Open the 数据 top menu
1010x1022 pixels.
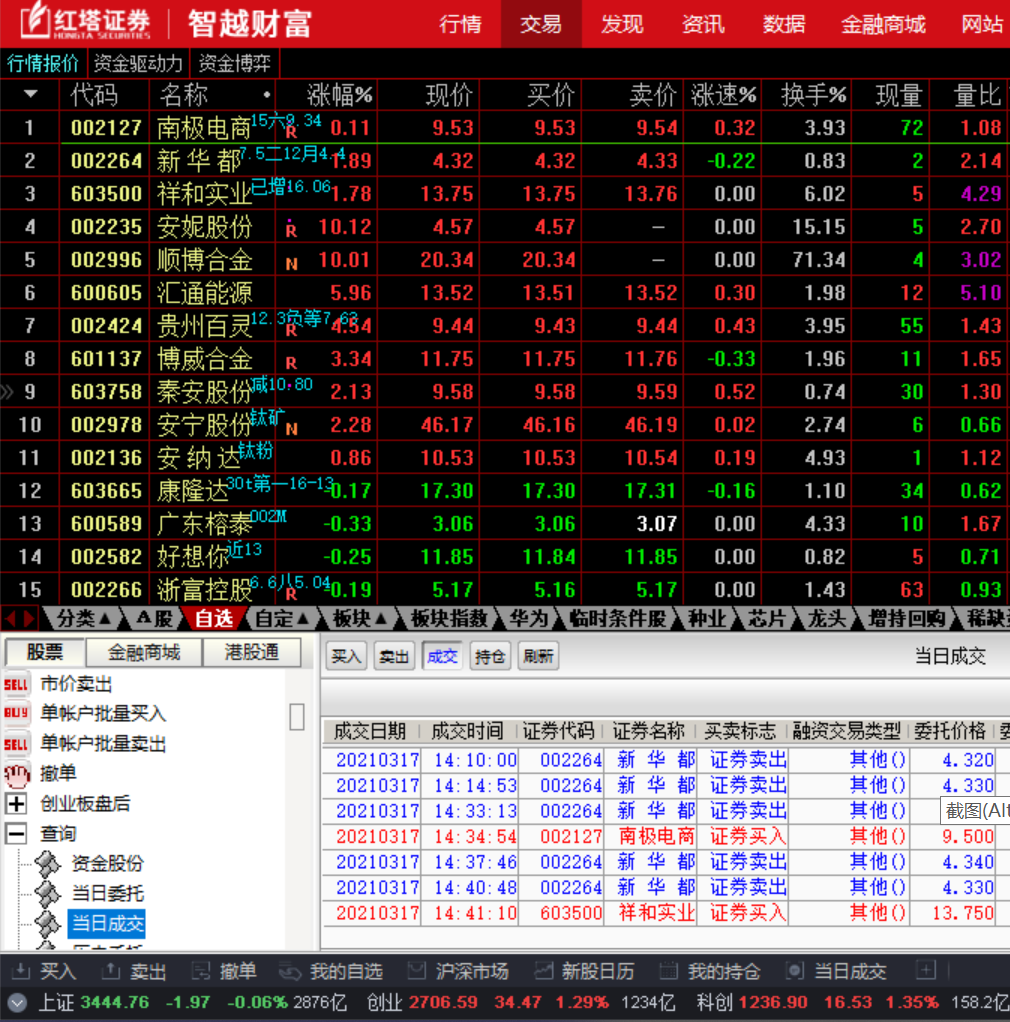tap(784, 24)
